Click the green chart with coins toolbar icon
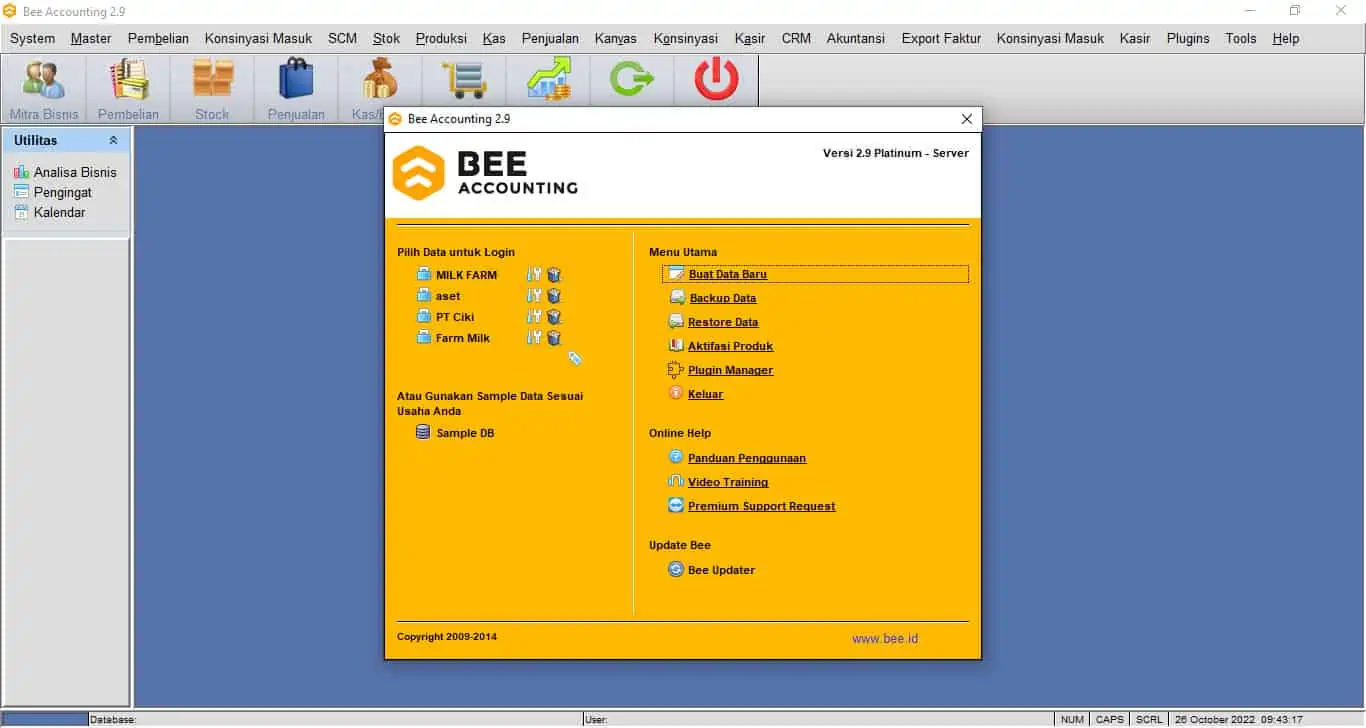The width and height of the screenshot is (1366, 728). [548, 80]
